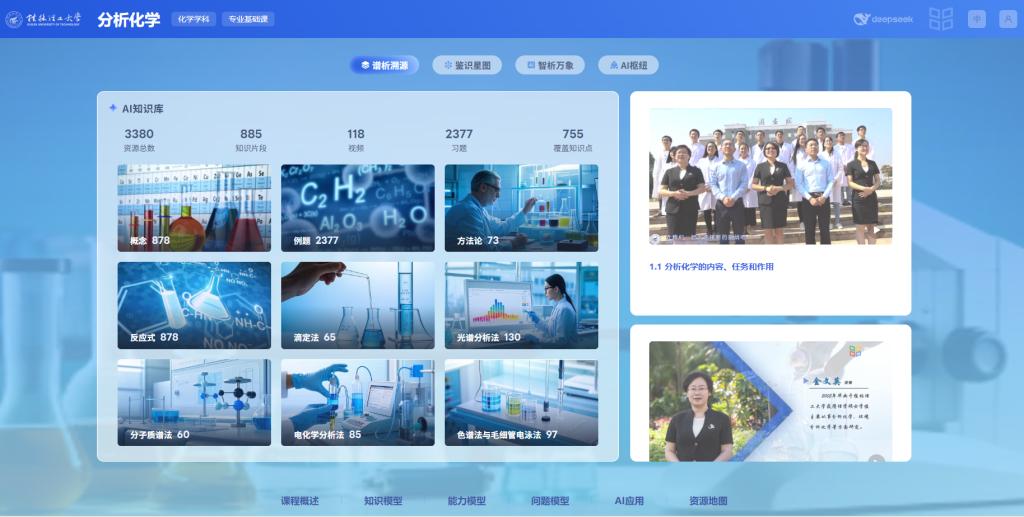Open the 智析万象 tab
This screenshot has width=1024, height=517.
pyautogui.click(x=550, y=65)
